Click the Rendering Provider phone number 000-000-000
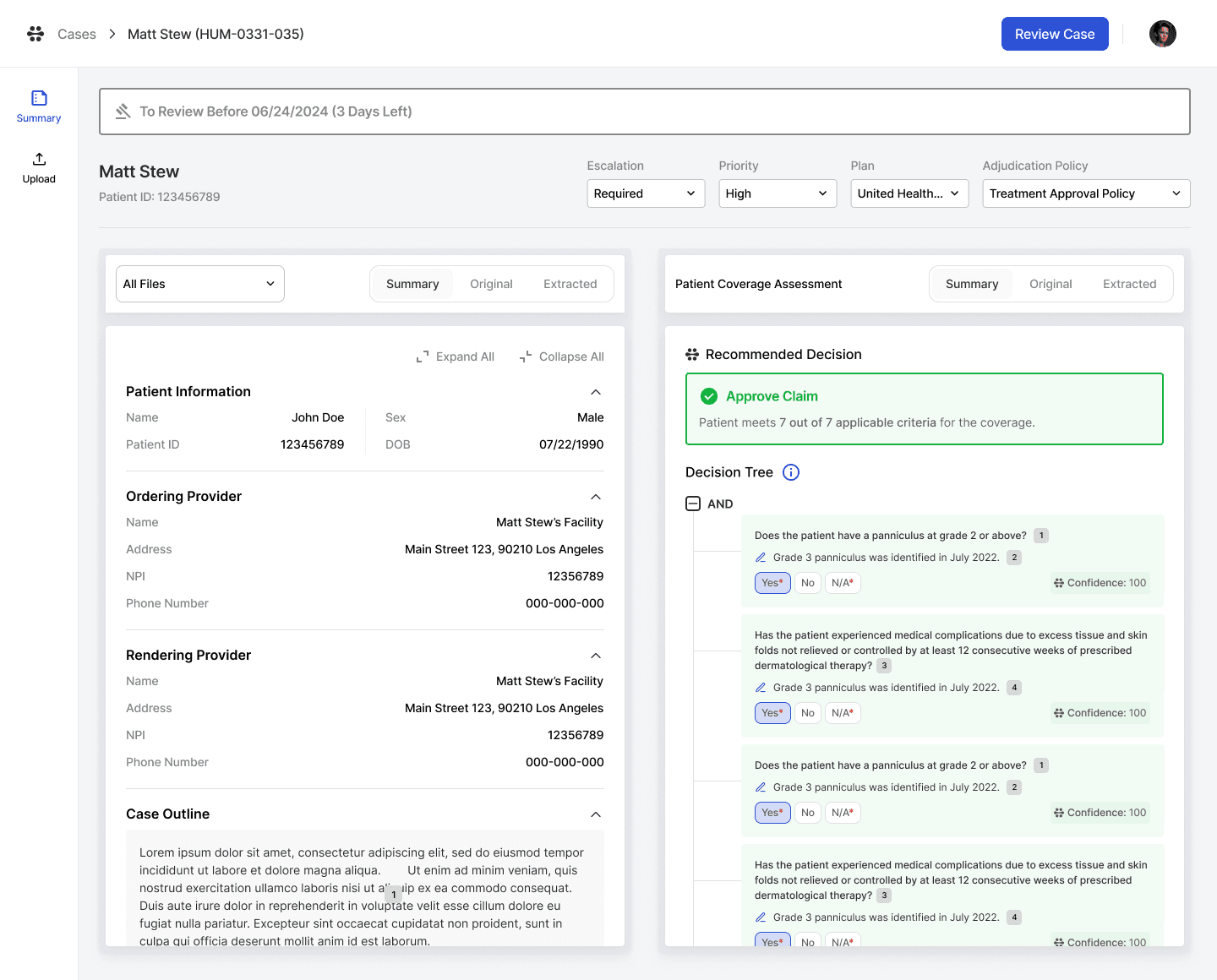 tap(565, 762)
